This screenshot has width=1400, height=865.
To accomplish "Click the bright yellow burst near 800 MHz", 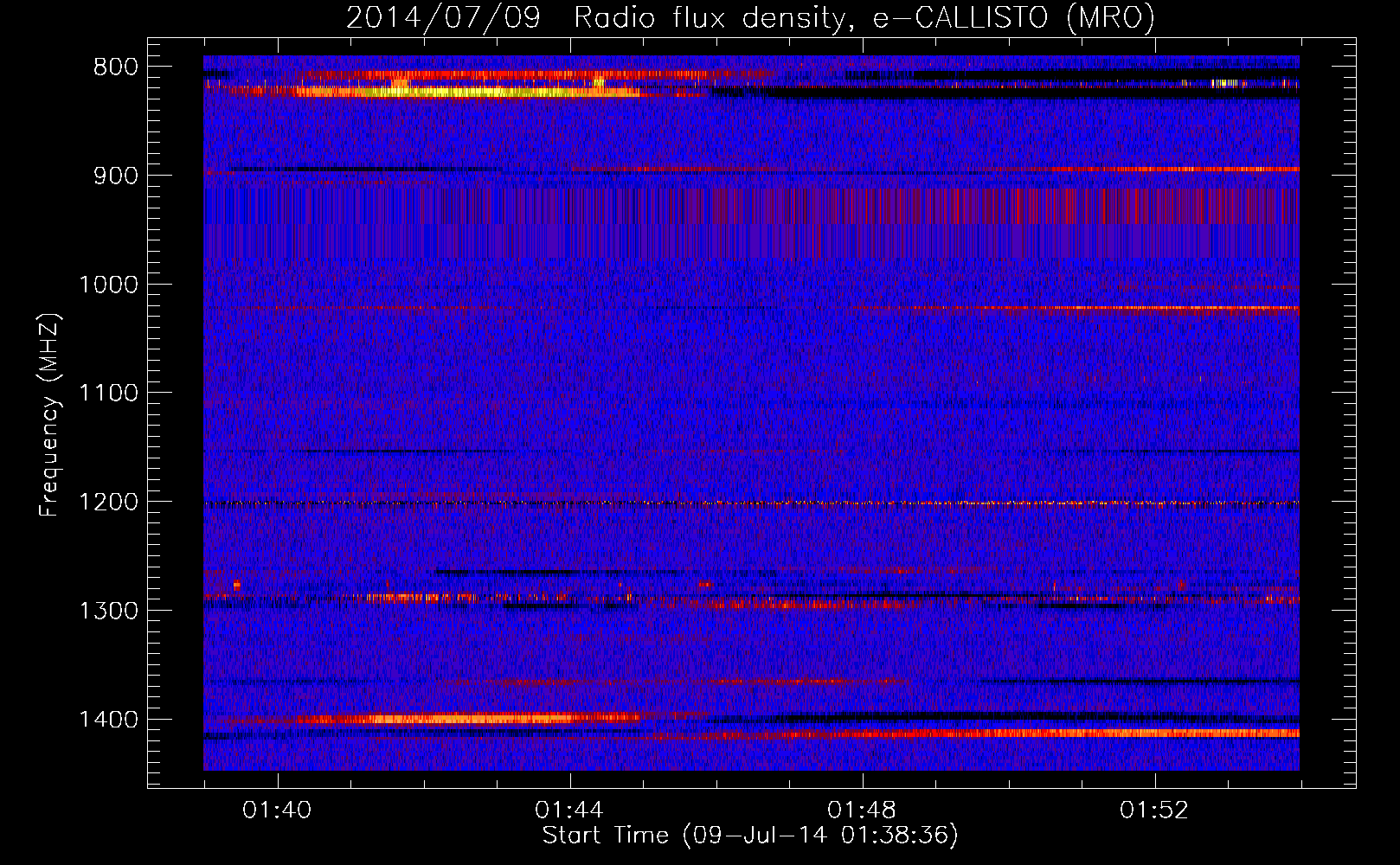I will [467, 92].
